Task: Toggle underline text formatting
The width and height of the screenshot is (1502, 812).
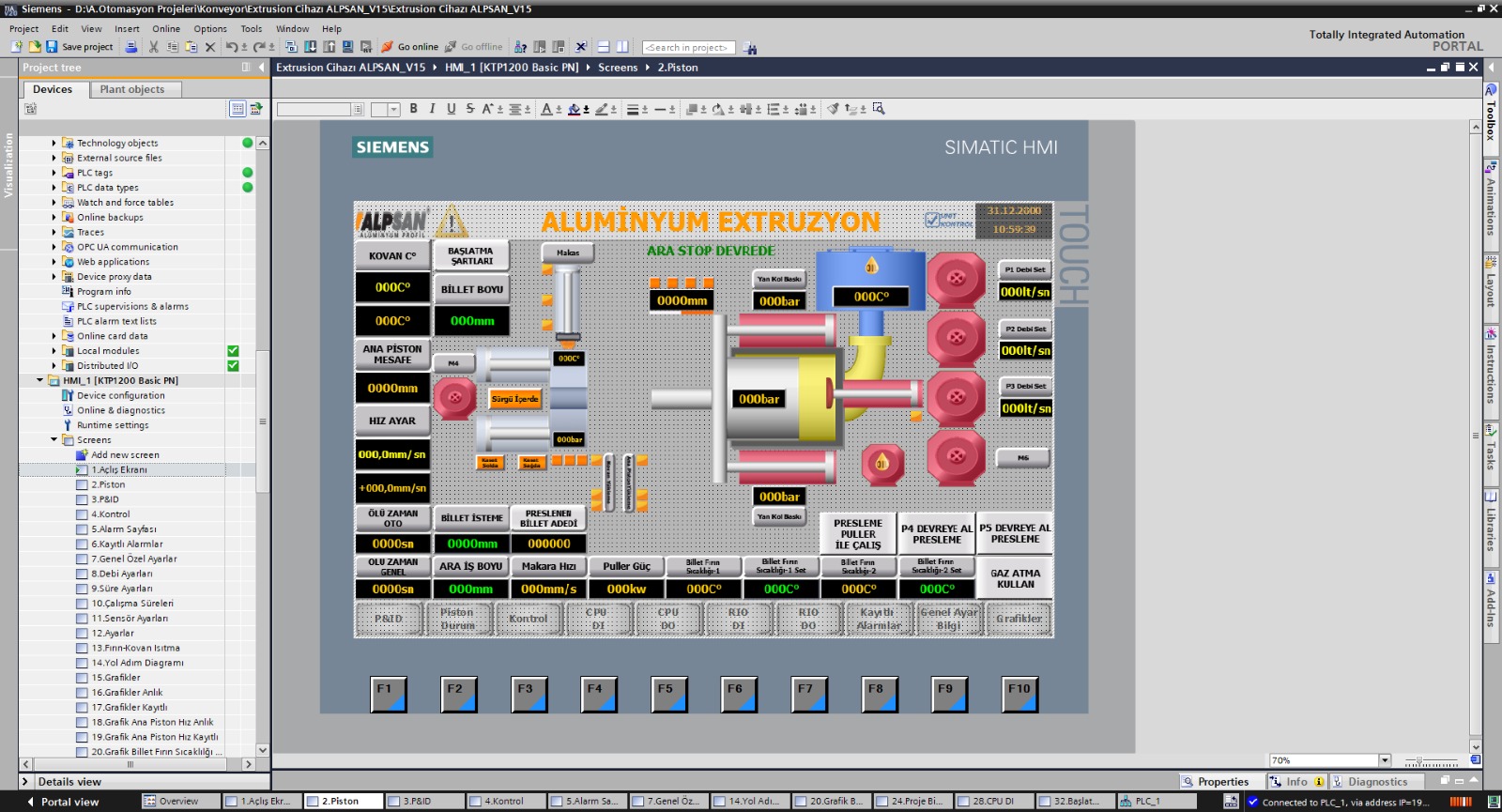Action: [451, 109]
